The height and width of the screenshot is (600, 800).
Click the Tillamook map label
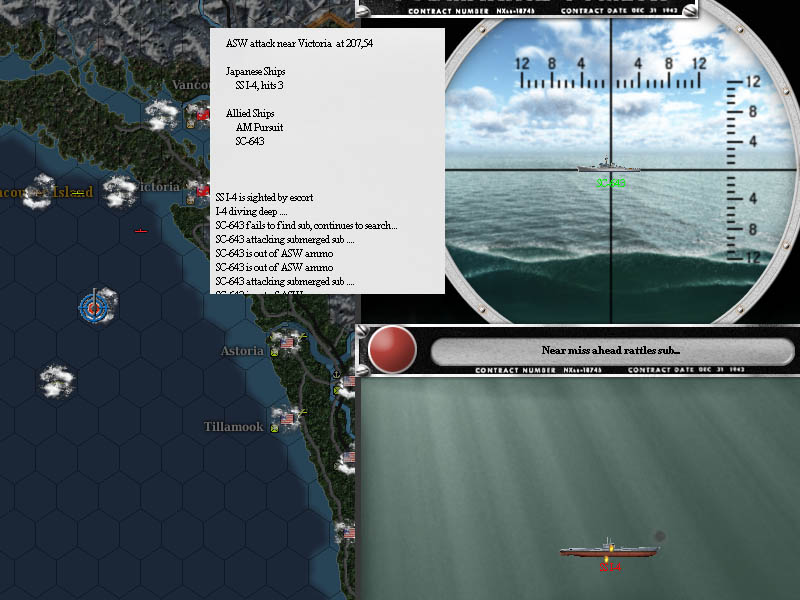click(234, 427)
